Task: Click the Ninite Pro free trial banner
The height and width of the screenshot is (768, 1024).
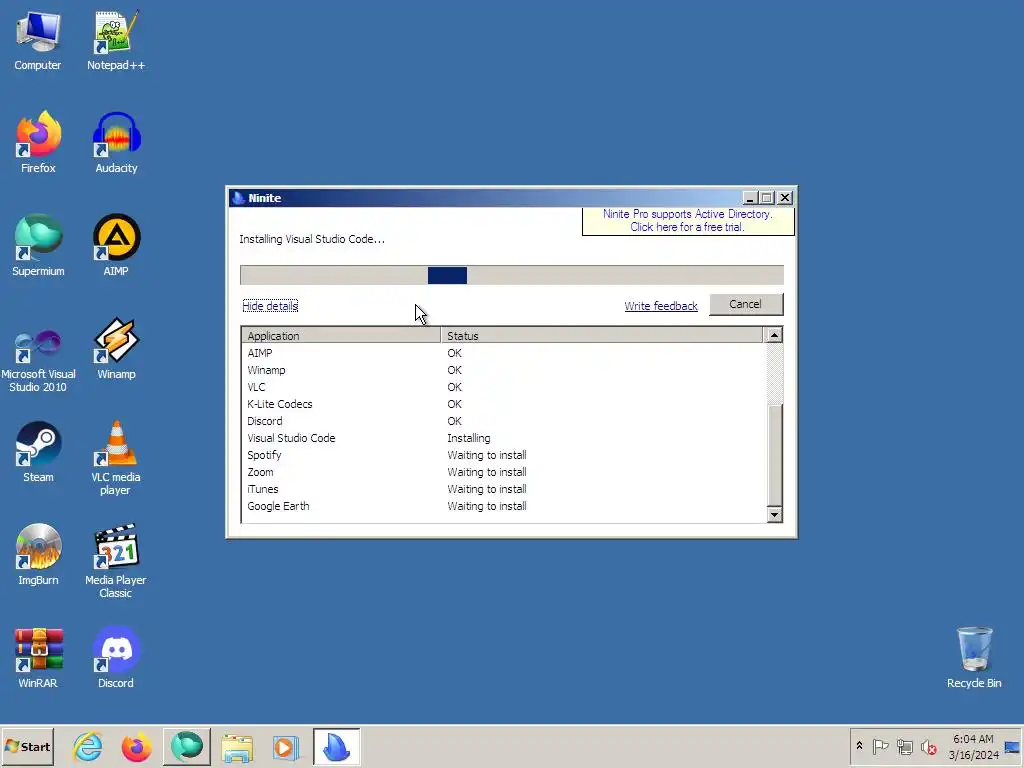Action: click(x=688, y=221)
